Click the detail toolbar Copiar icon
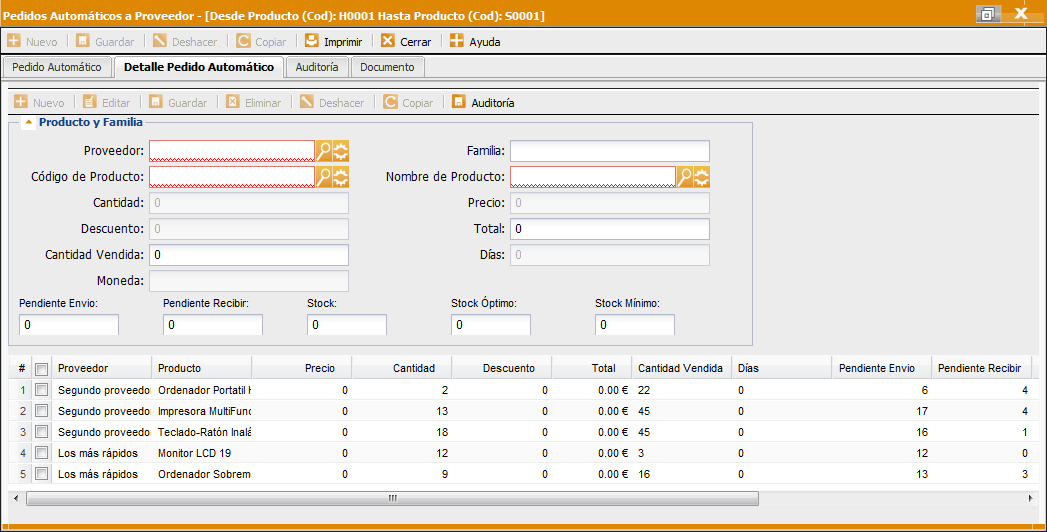The image size is (1047, 532). pyautogui.click(x=390, y=101)
